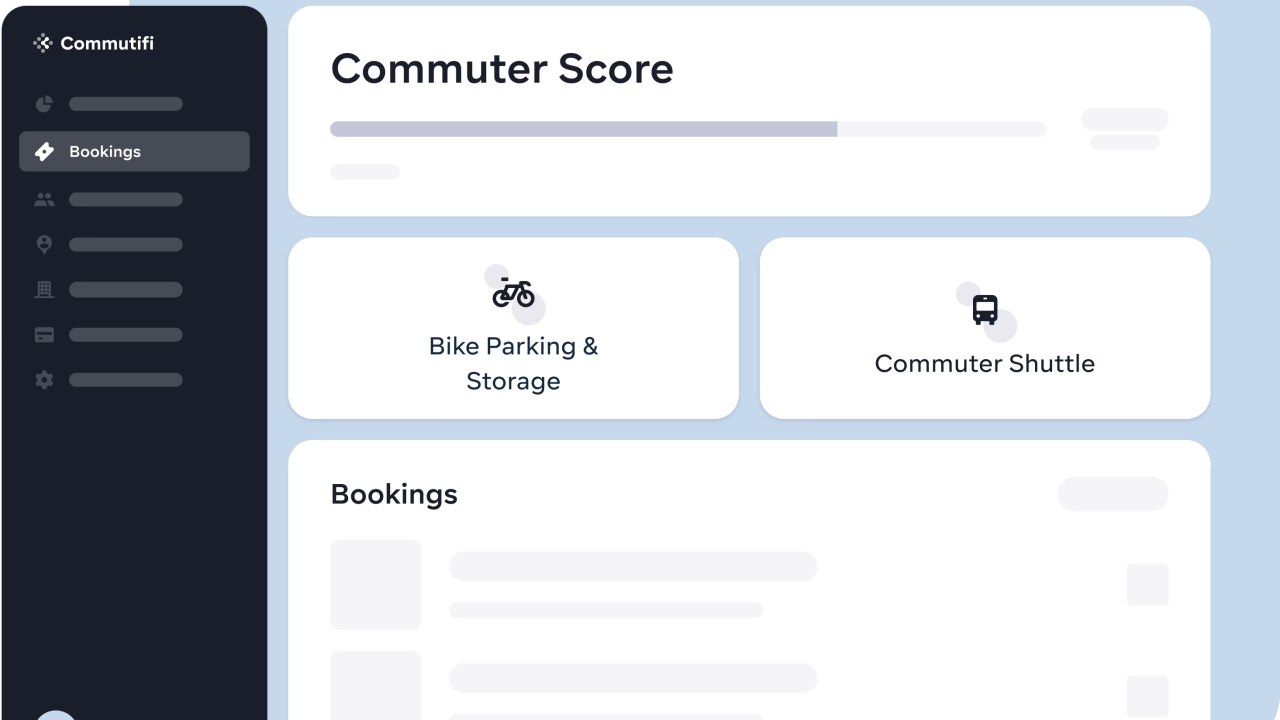Image resolution: width=1280 pixels, height=720 pixels.
Task: Click the location pin sidebar icon
Action: point(44,245)
